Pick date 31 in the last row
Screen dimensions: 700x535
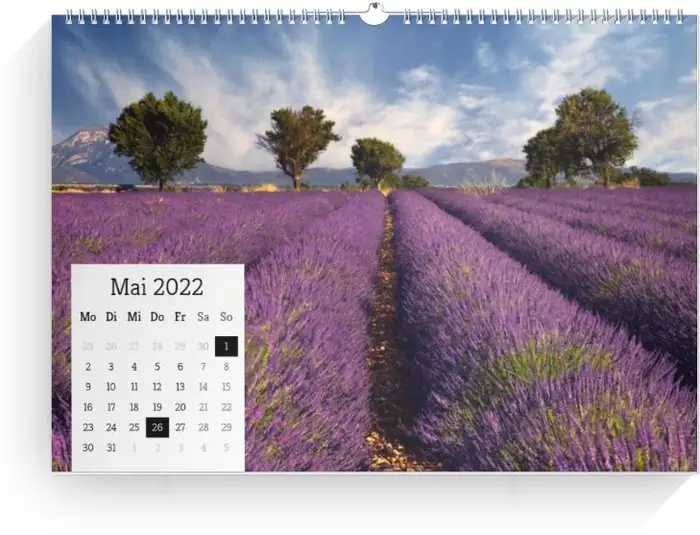pos(111,447)
